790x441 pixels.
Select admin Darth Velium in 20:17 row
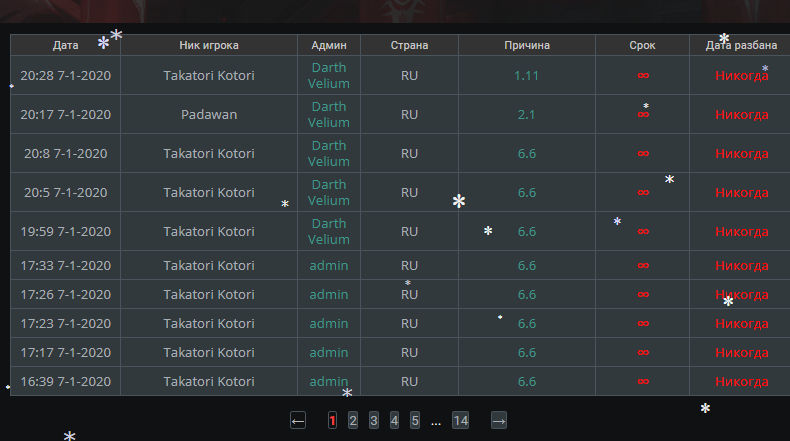[x=329, y=114]
